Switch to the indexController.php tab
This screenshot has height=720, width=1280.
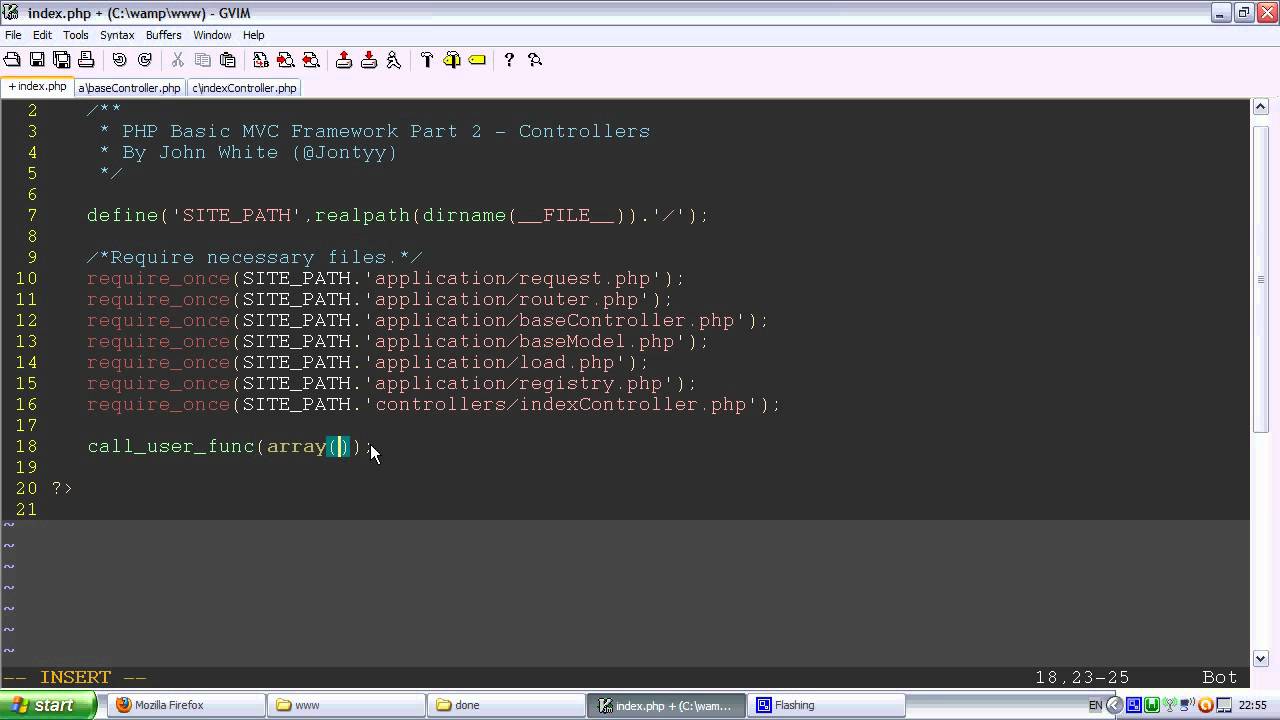tap(245, 88)
